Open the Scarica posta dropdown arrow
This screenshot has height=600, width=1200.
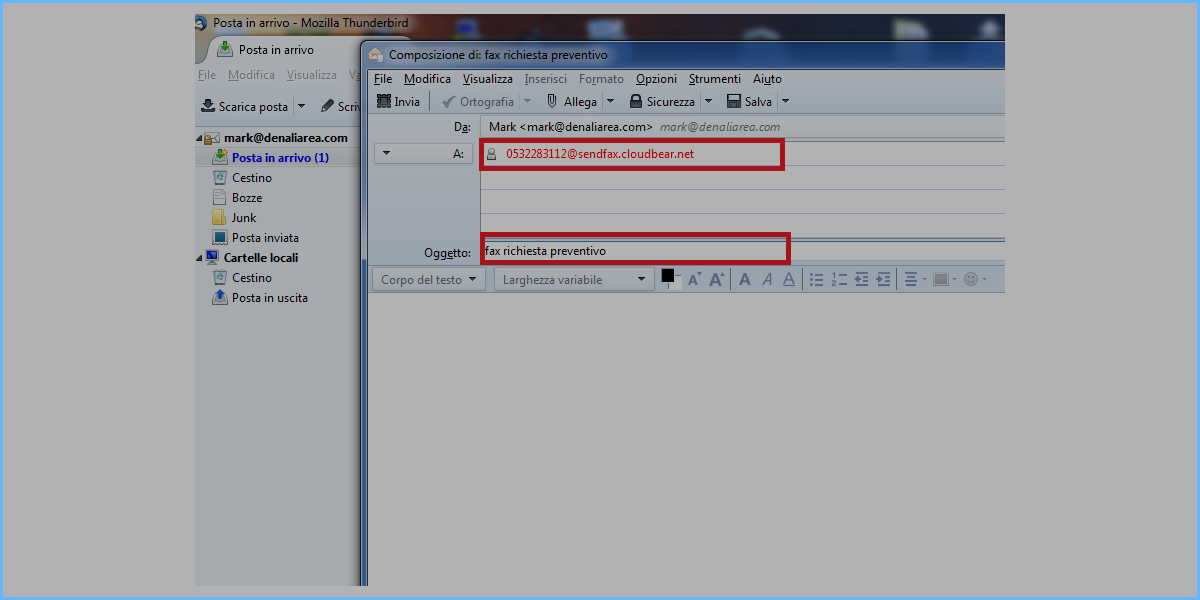tap(301, 106)
